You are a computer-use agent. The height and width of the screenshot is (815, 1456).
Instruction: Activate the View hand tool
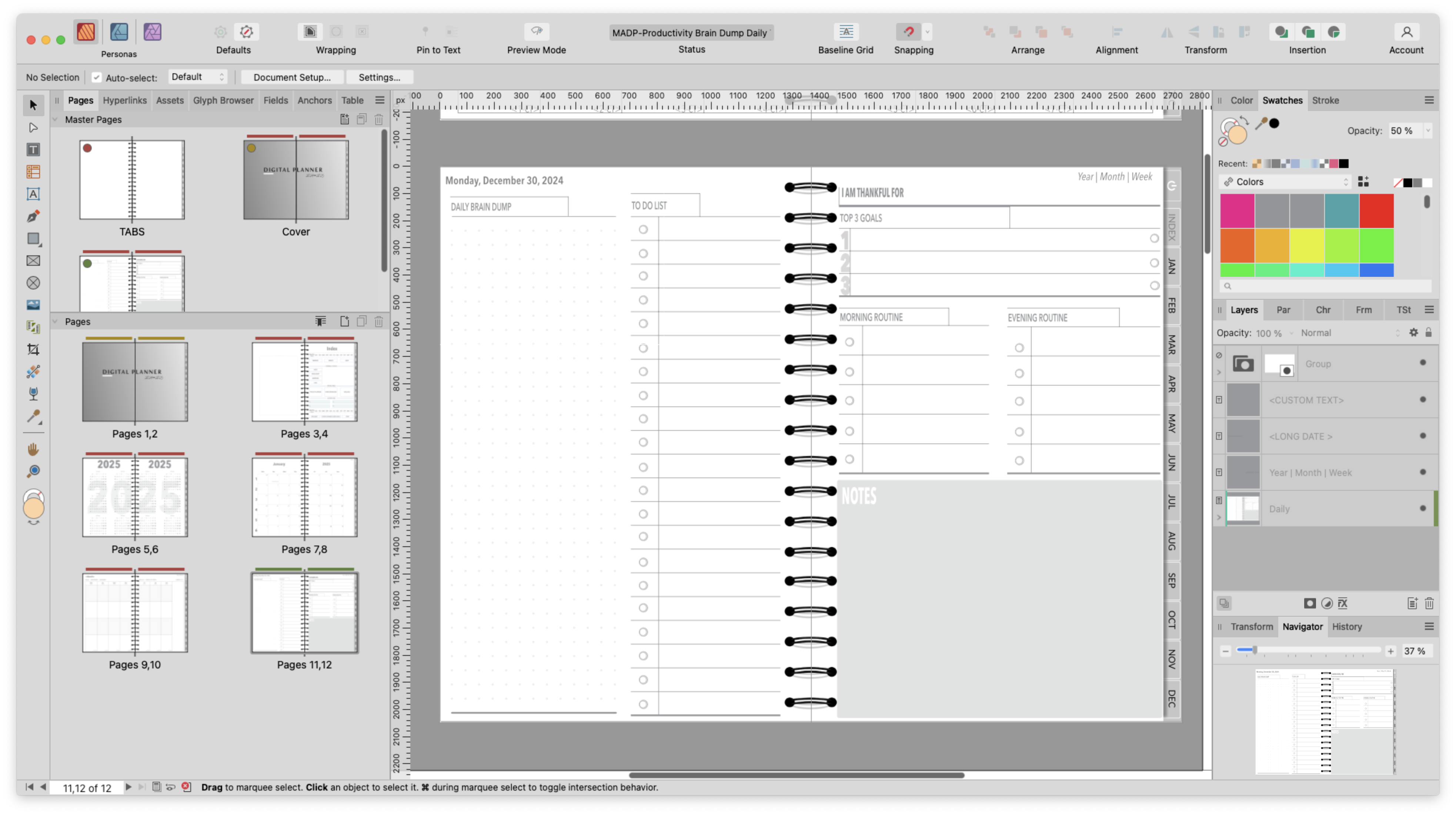(33, 449)
